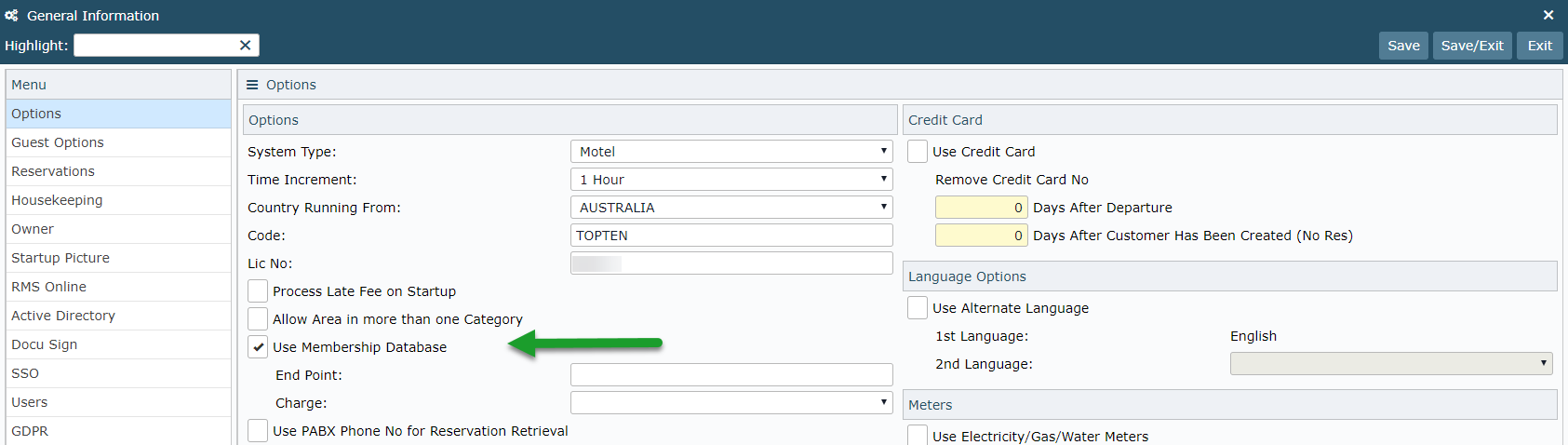Tick the Use Credit Card checkbox

pos(918,152)
